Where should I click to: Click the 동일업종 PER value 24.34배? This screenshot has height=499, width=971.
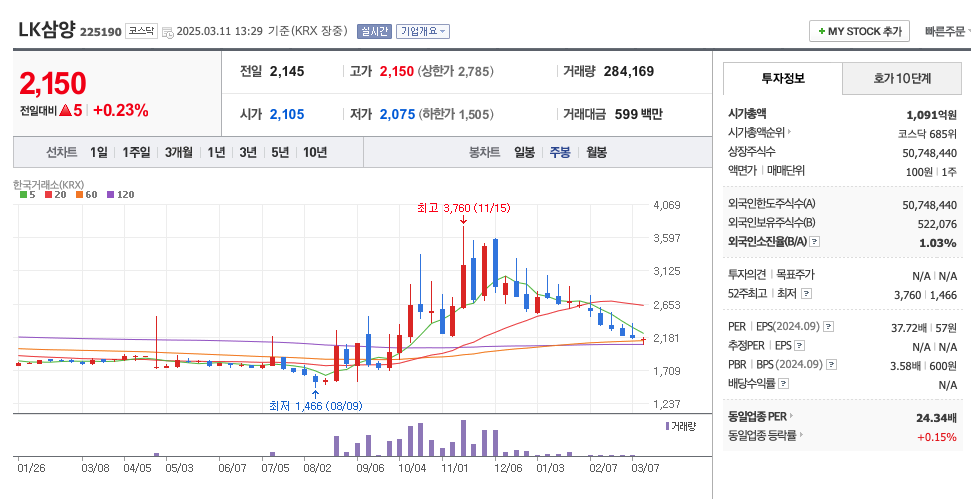click(936, 418)
